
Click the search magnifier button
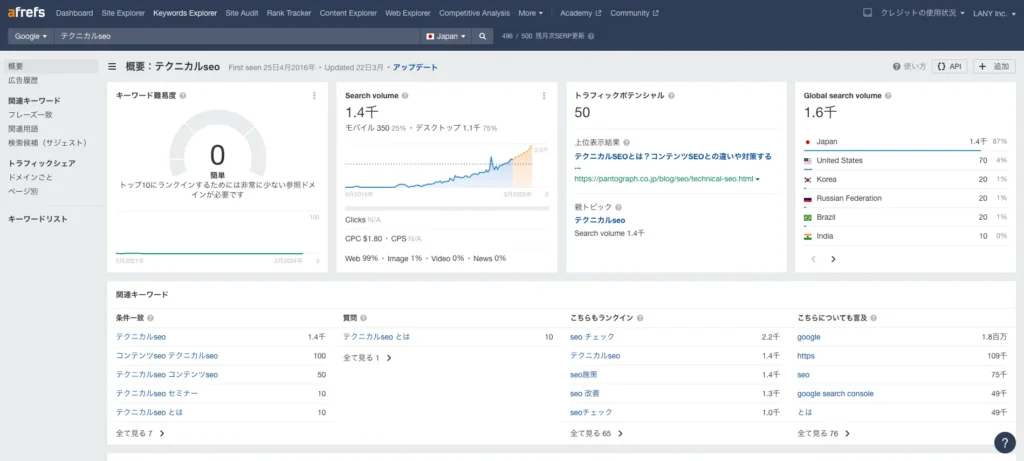[x=482, y=37]
